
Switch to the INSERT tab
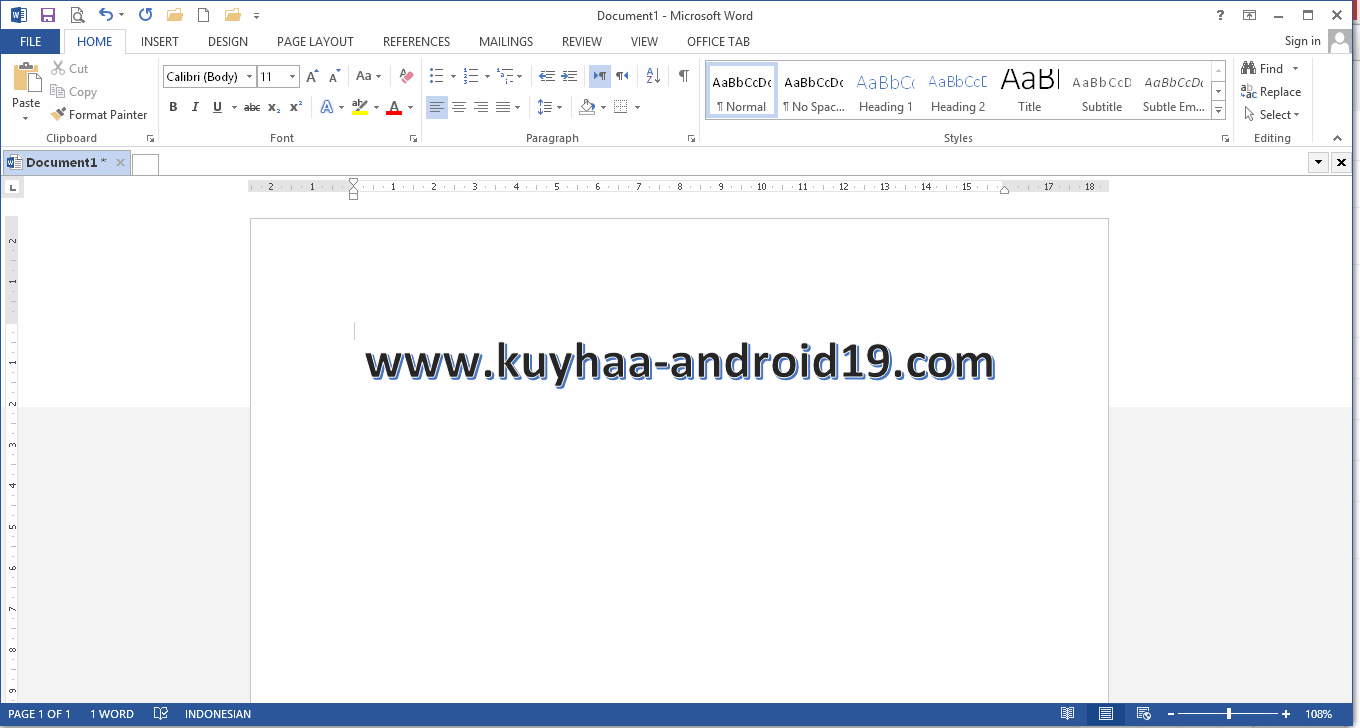(x=160, y=42)
